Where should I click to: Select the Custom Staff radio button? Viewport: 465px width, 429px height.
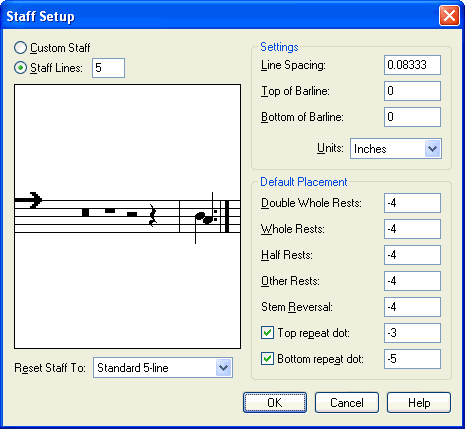click(x=20, y=48)
